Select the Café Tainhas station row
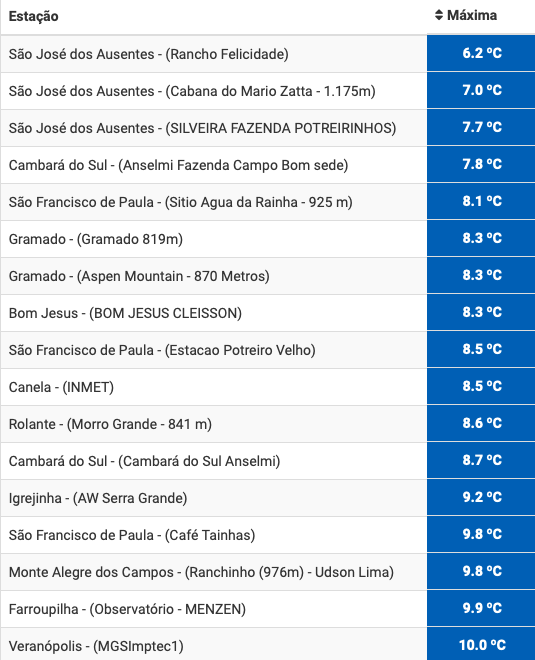 coord(268,535)
